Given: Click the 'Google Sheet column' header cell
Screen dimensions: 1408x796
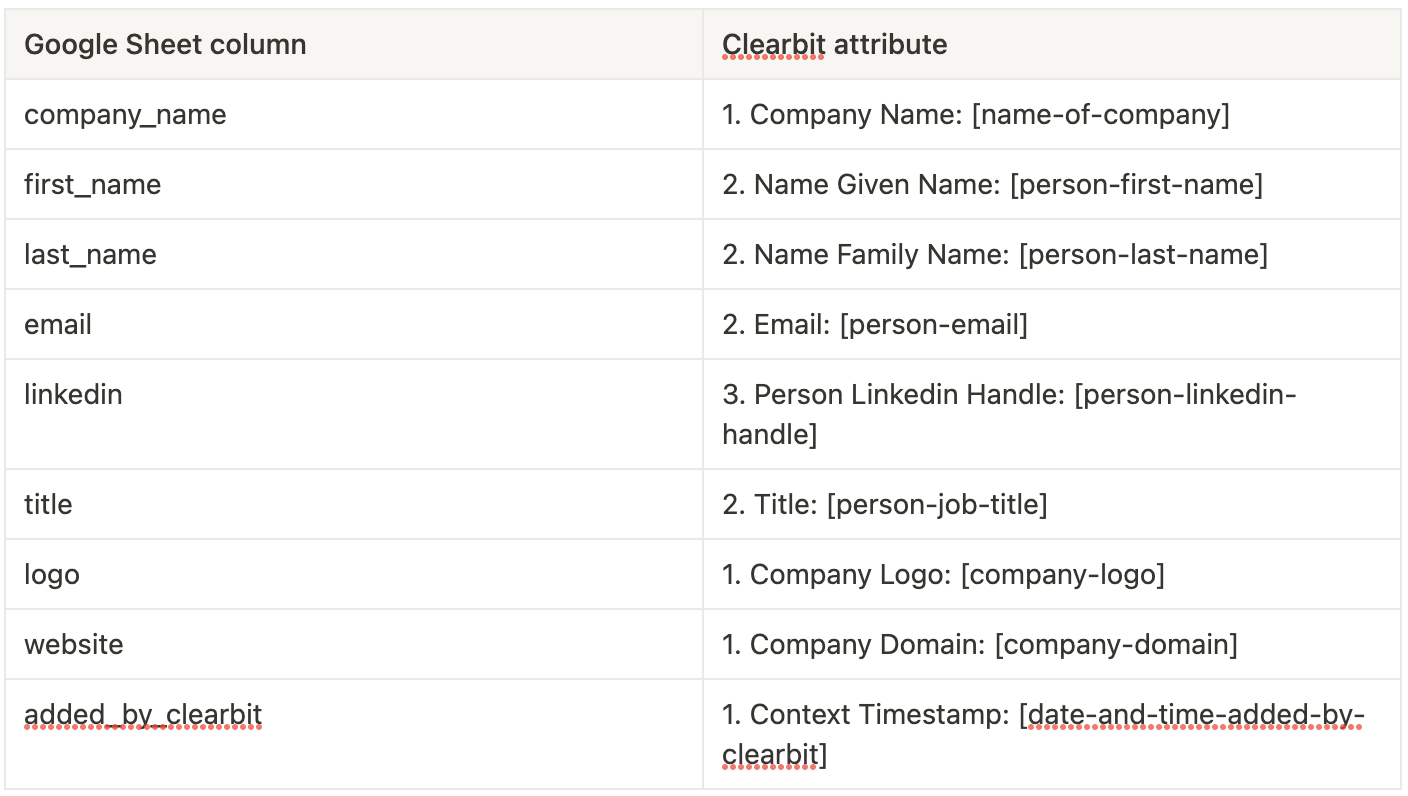Looking at the screenshot, I should click(x=354, y=45).
